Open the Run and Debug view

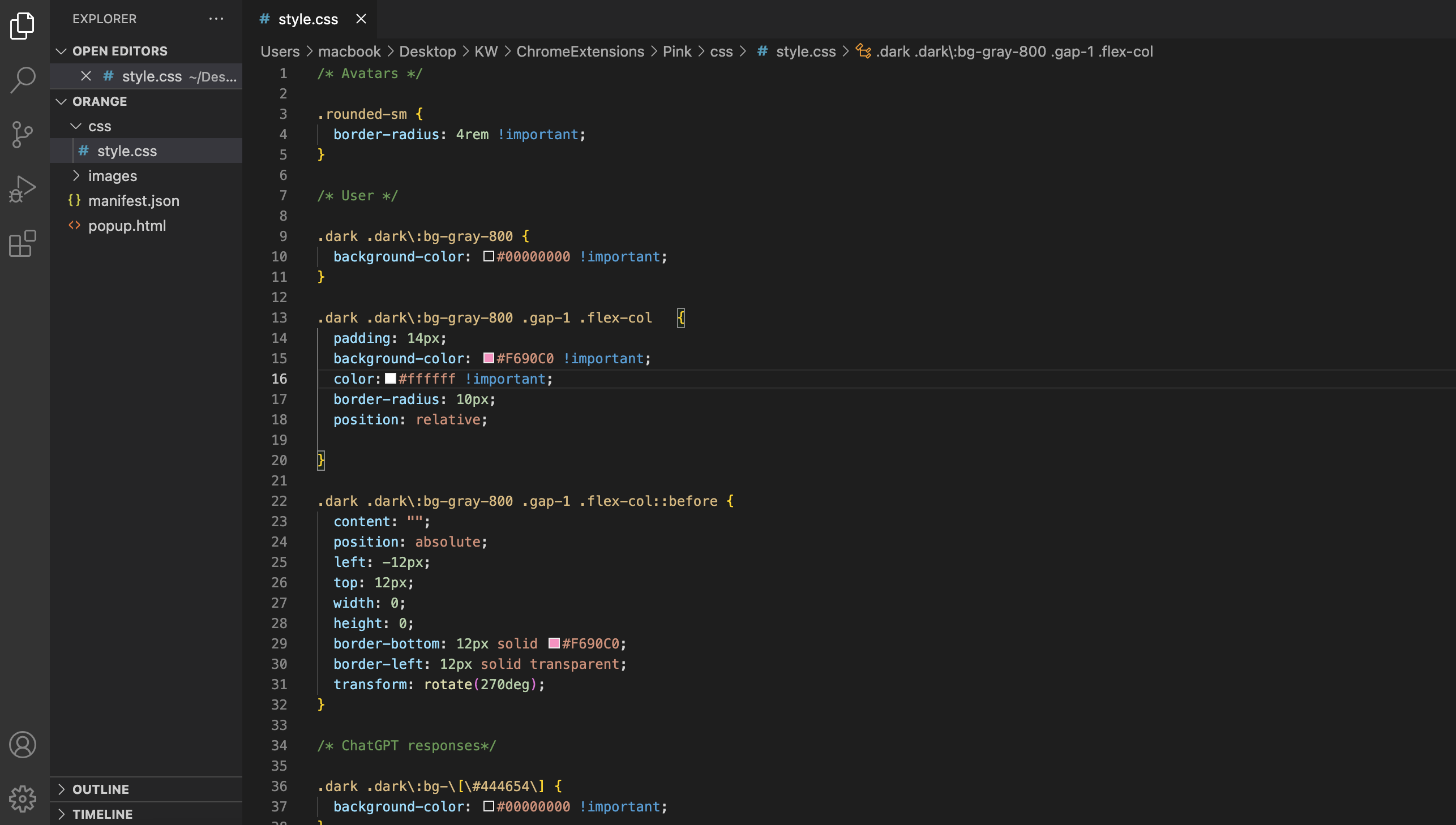[23, 188]
